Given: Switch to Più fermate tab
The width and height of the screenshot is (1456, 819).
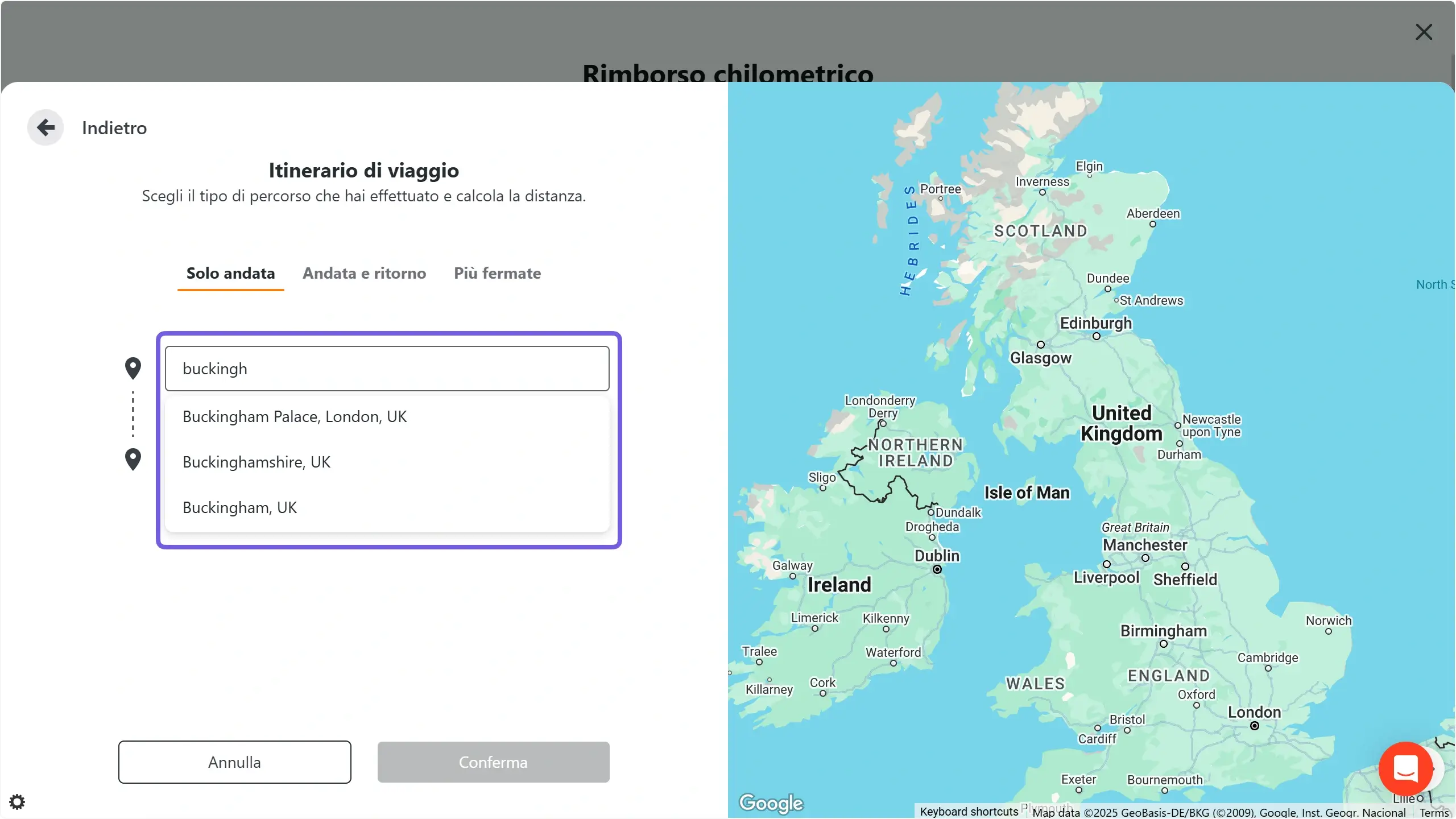Looking at the screenshot, I should (497, 273).
